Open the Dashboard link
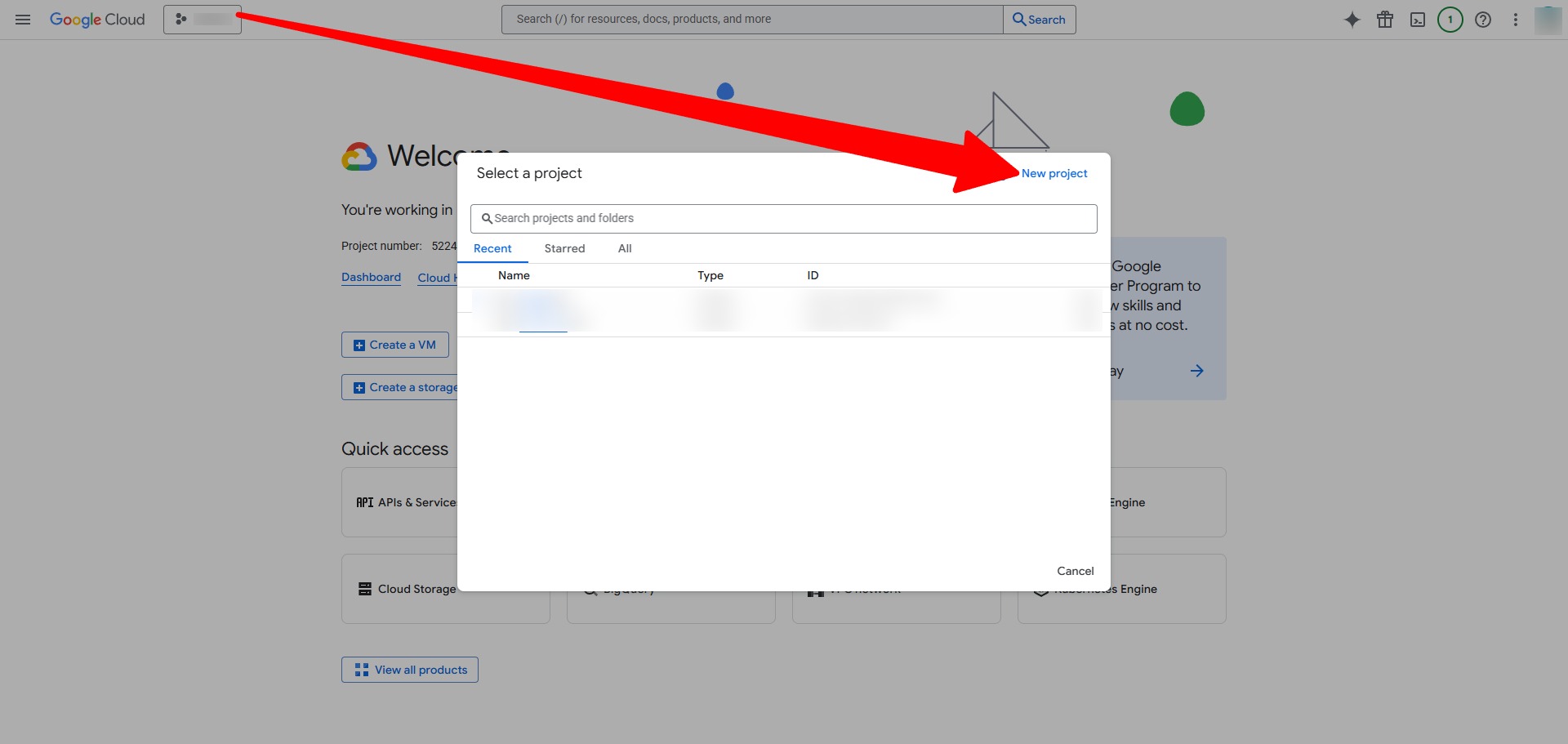This screenshot has height=744, width=1568. click(x=371, y=278)
